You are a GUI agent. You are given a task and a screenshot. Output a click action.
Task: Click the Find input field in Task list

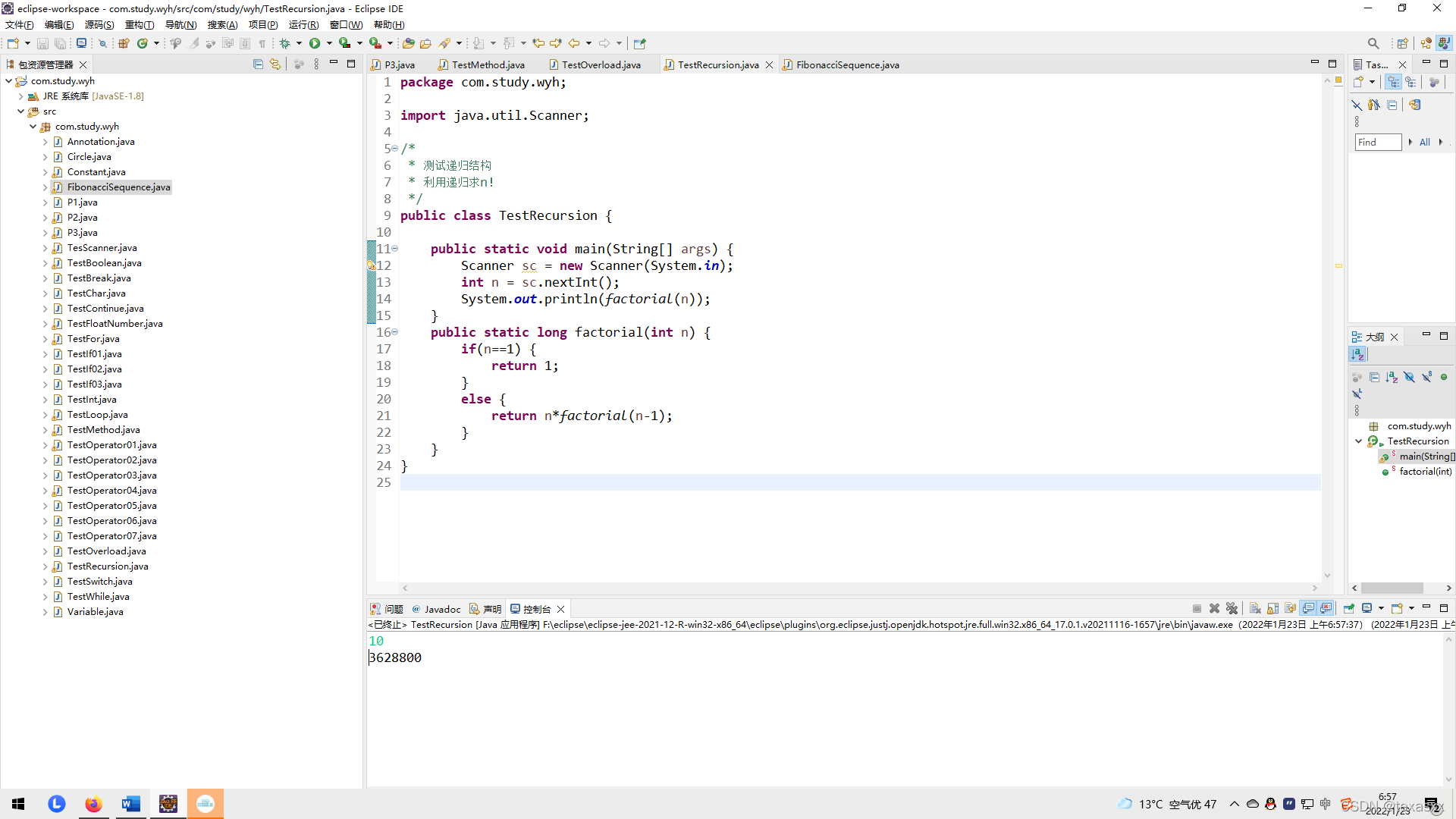(x=1377, y=142)
